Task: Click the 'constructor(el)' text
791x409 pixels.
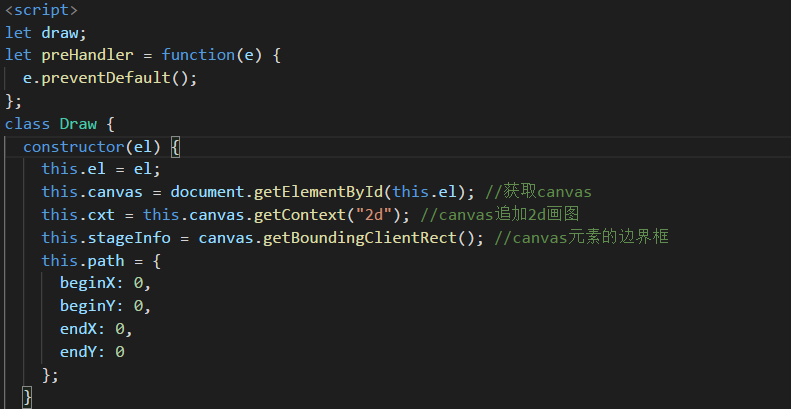Action: [92, 147]
